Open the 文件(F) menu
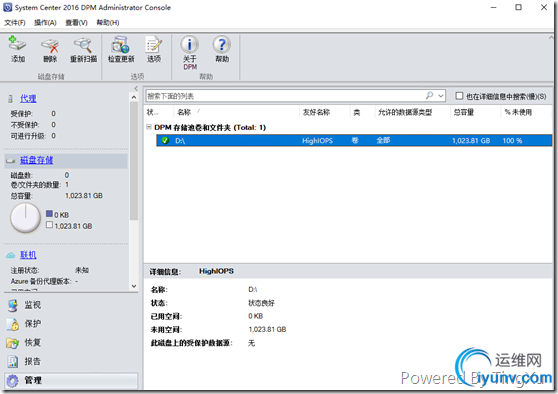The width and height of the screenshot is (558, 394). click(x=15, y=22)
